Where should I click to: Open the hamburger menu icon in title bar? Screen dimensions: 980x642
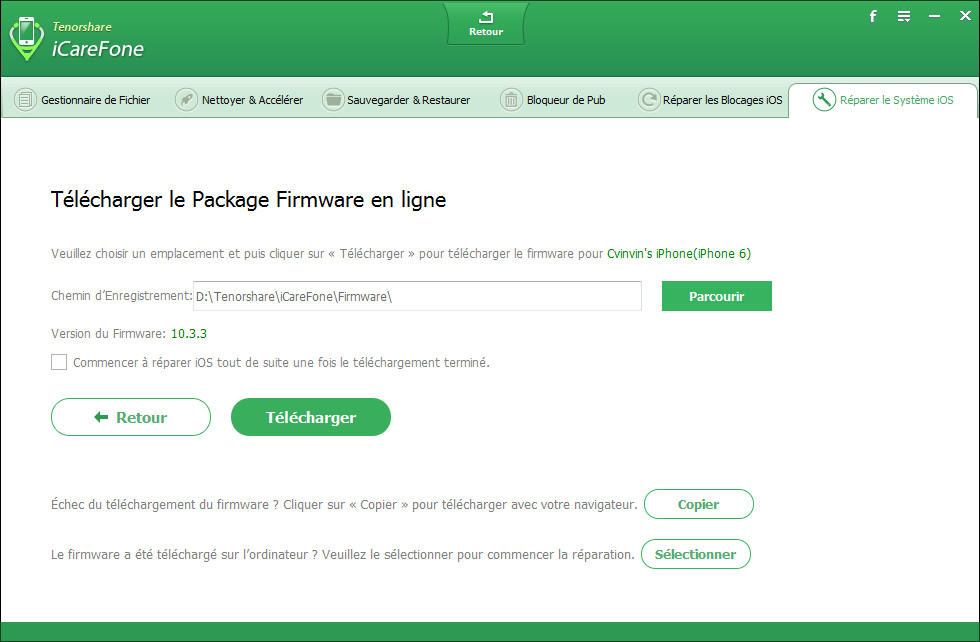coord(904,16)
